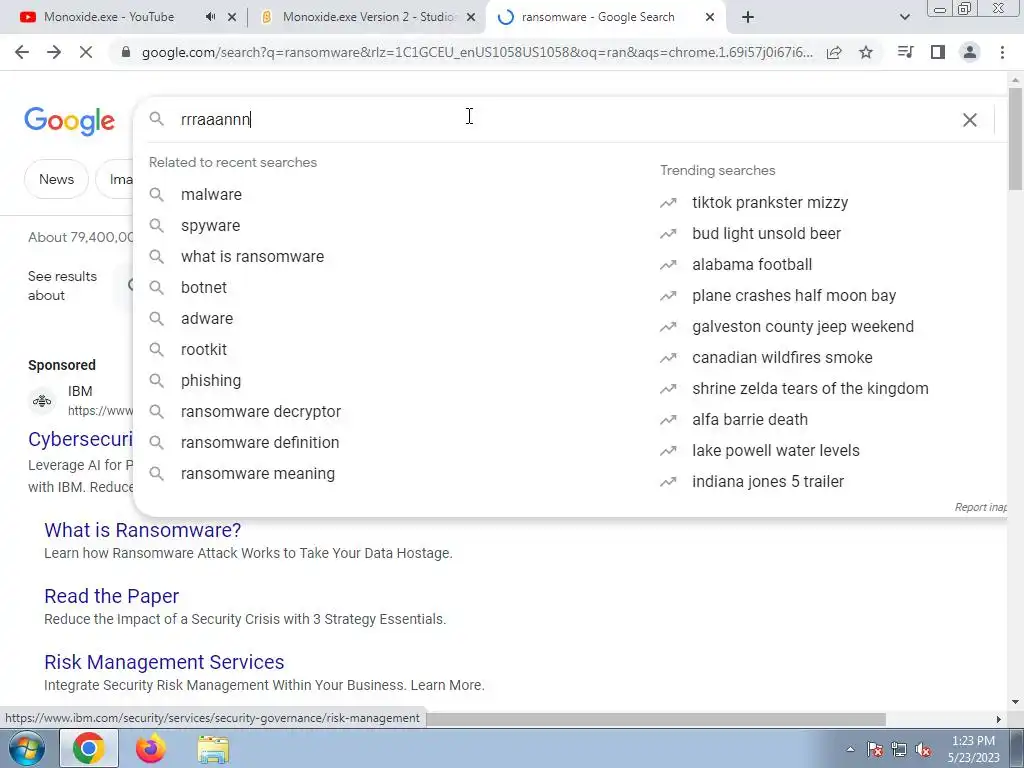1024x768 pixels.
Task: Open the Action Center flag icon
Action: click(875, 750)
